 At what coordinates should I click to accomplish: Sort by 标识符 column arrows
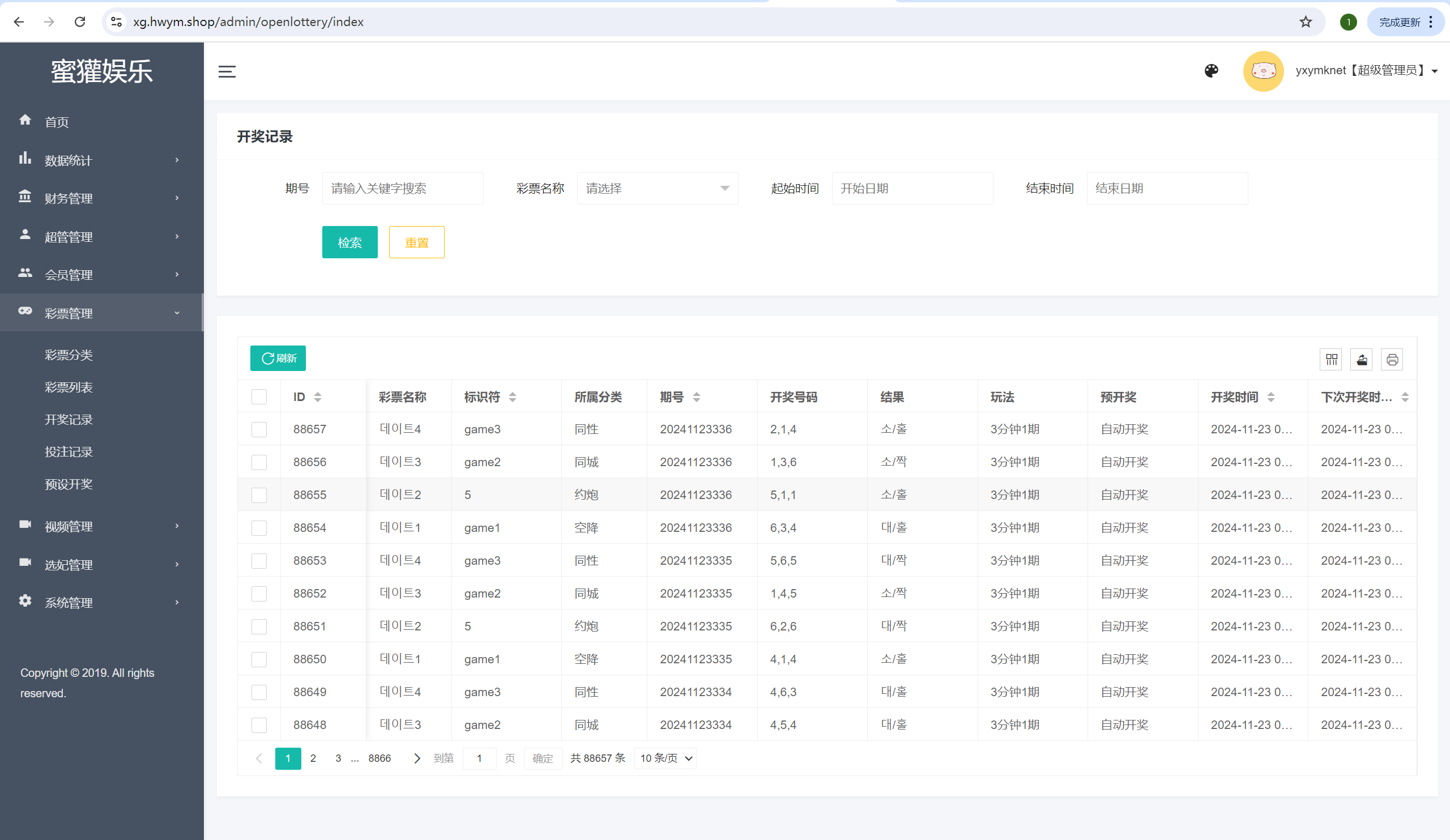512,397
